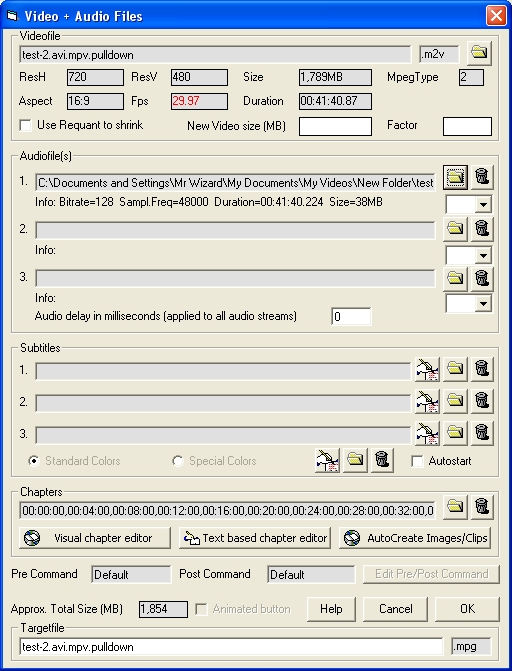Image resolution: width=512 pixels, height=671 pixels.
Task: Browse for the video file with folder icon
Action: (479, 53)
